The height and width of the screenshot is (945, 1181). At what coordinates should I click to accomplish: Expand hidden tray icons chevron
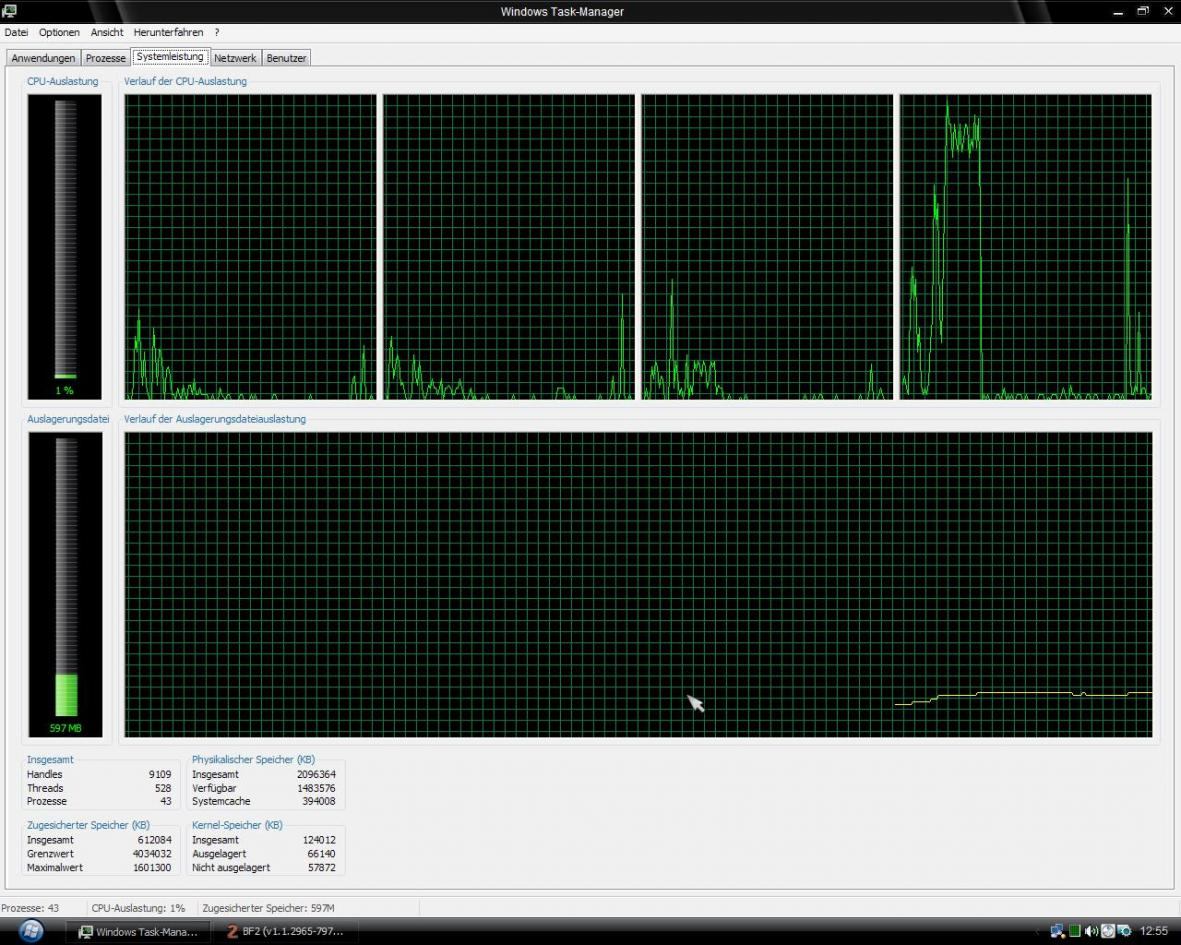pos(1039,931)
